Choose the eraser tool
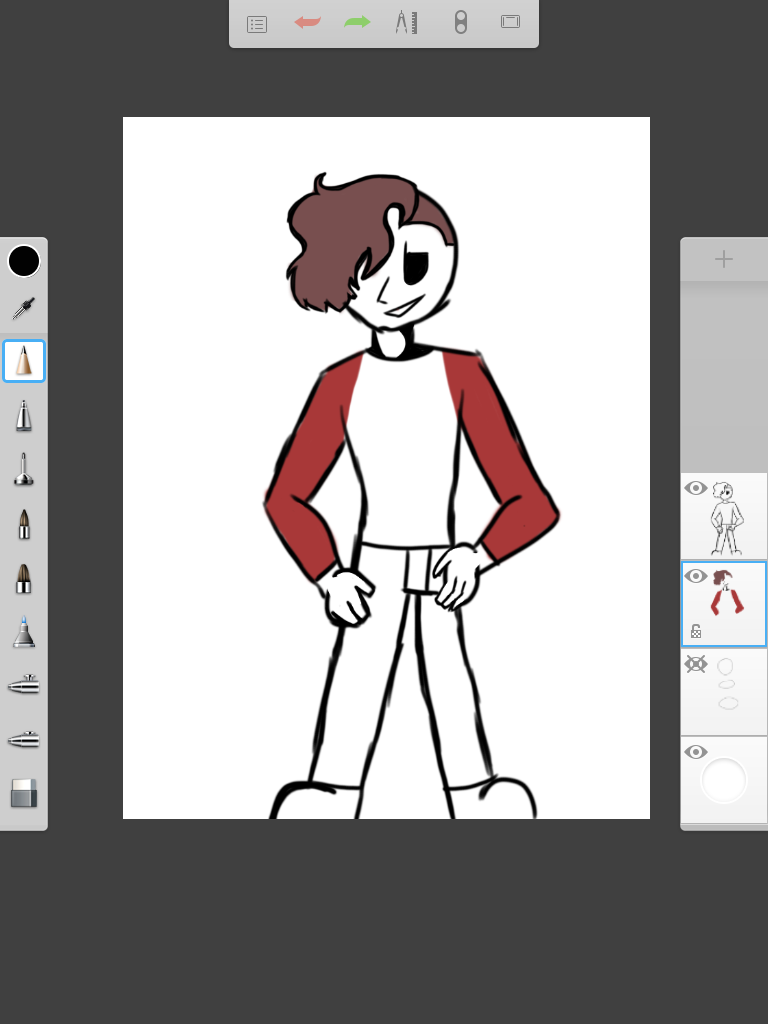768x1024 pixels. (x=24, y=793)
